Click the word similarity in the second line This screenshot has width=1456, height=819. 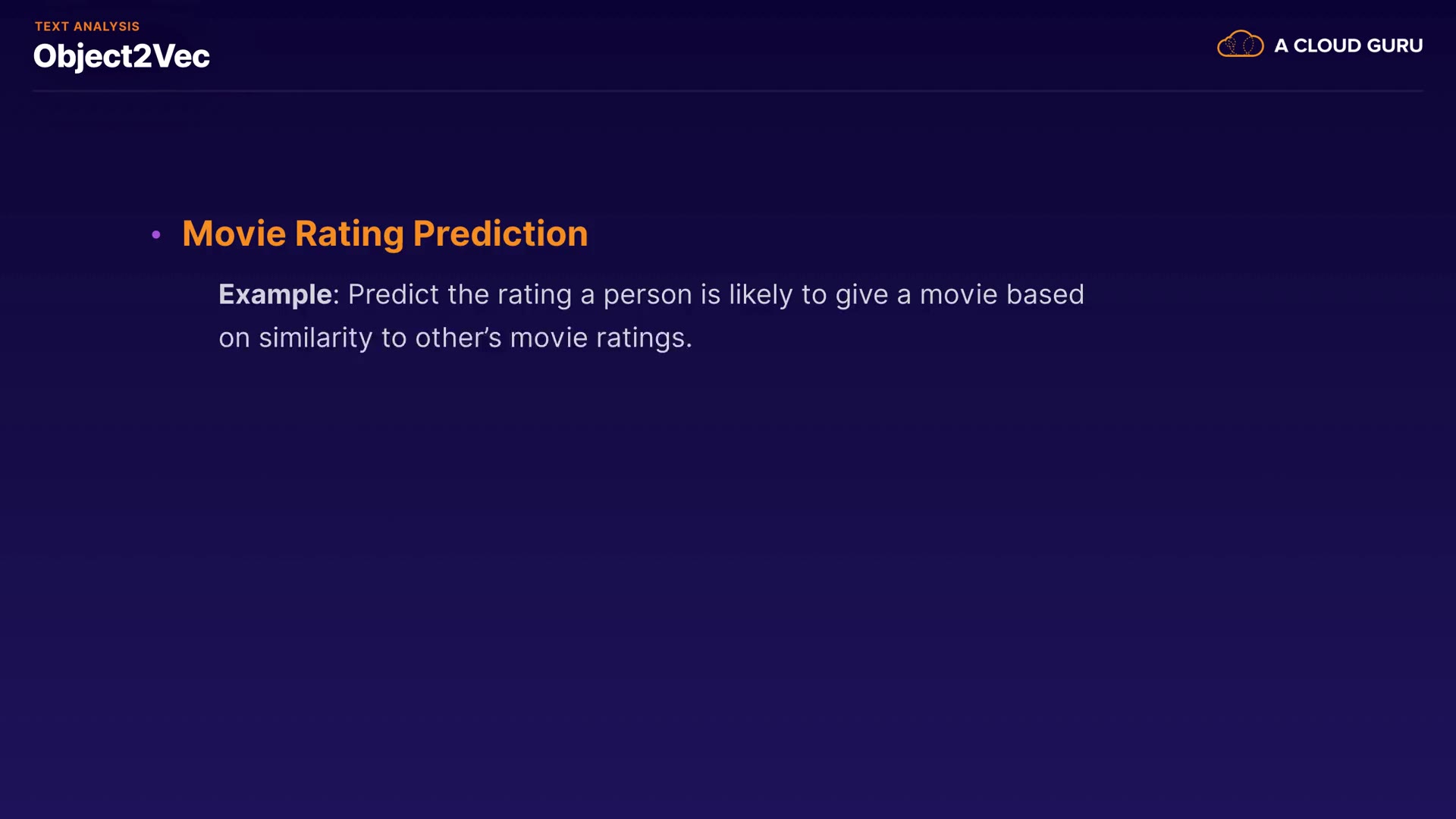click(315, 337)
